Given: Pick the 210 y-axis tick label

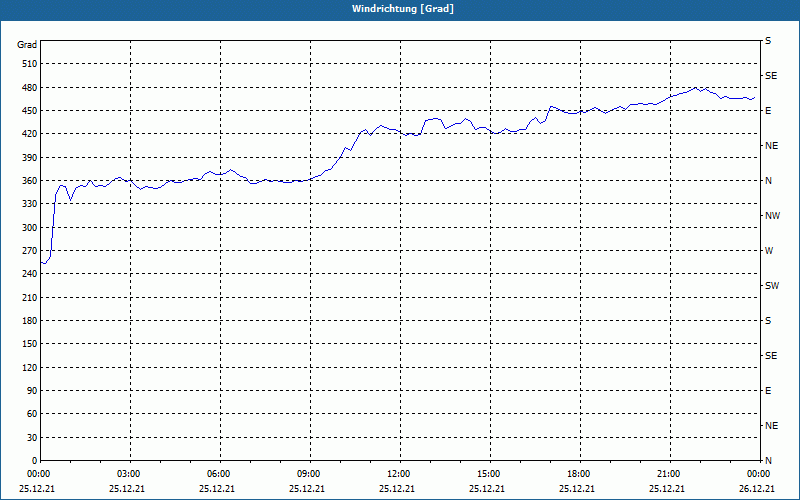Looking at the screenshot, I should point(31,297).
